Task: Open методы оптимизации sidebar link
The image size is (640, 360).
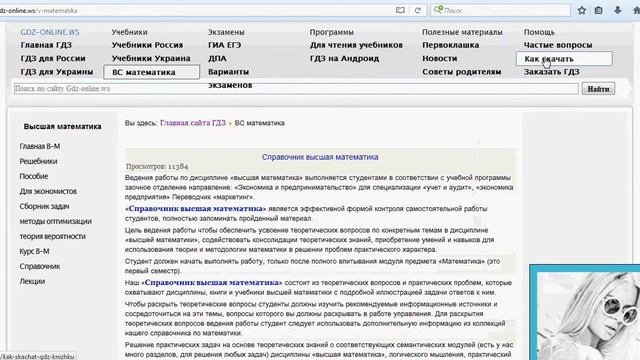Action: point(56,221)
